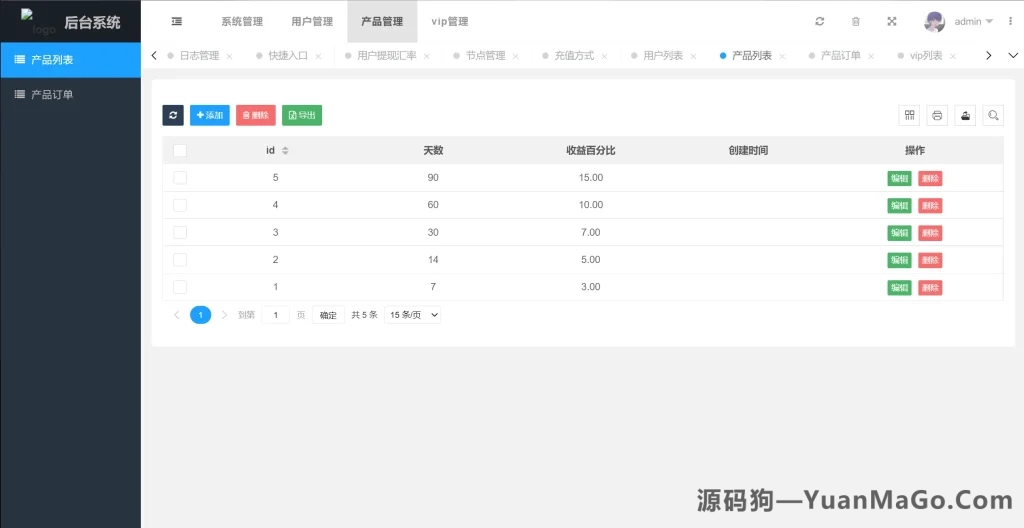
Task: Switch to the 充值方式 tab
Action: 574,56
